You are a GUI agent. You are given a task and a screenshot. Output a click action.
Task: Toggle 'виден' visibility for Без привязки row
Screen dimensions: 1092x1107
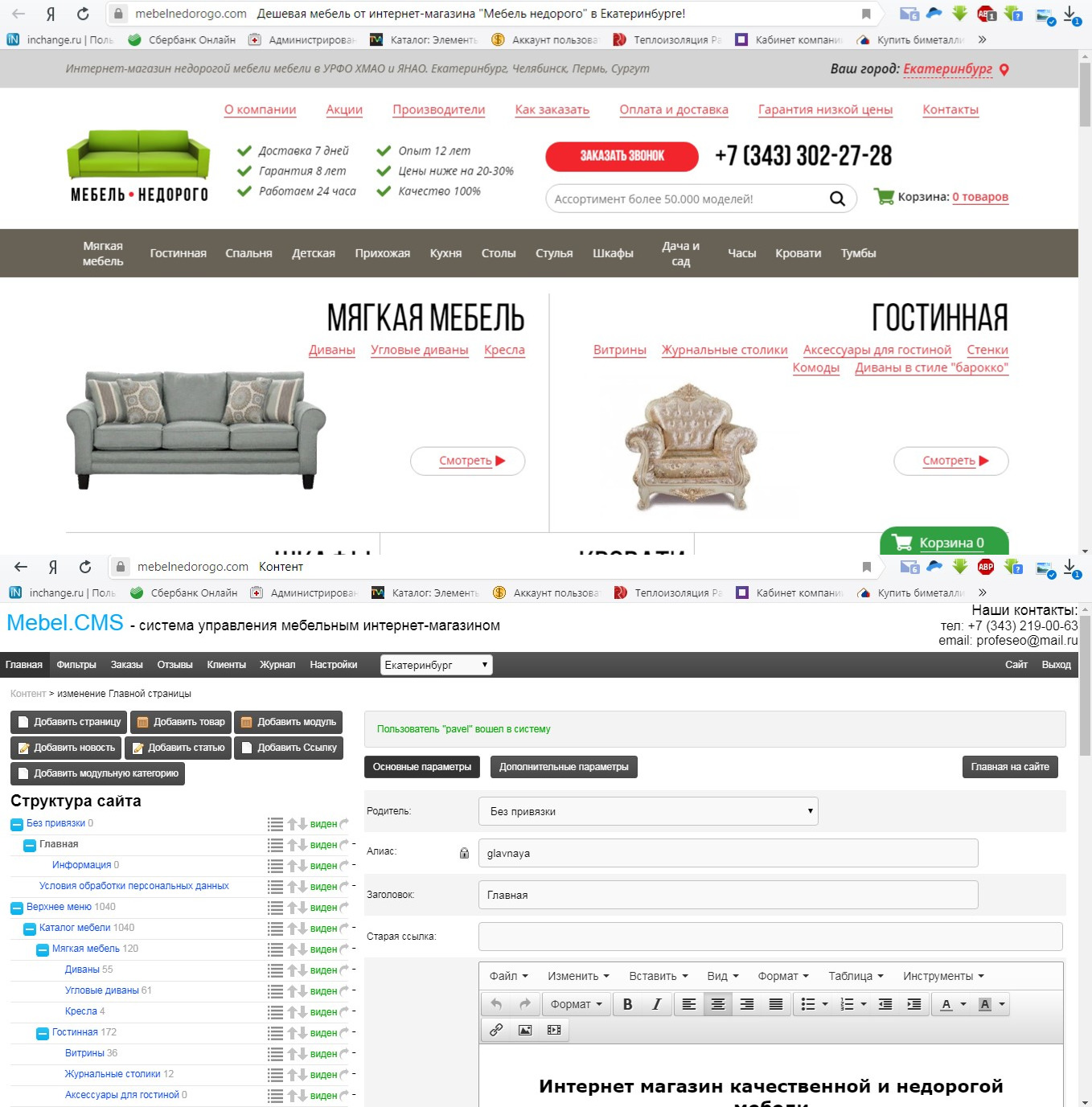click(x=323, y=824)
